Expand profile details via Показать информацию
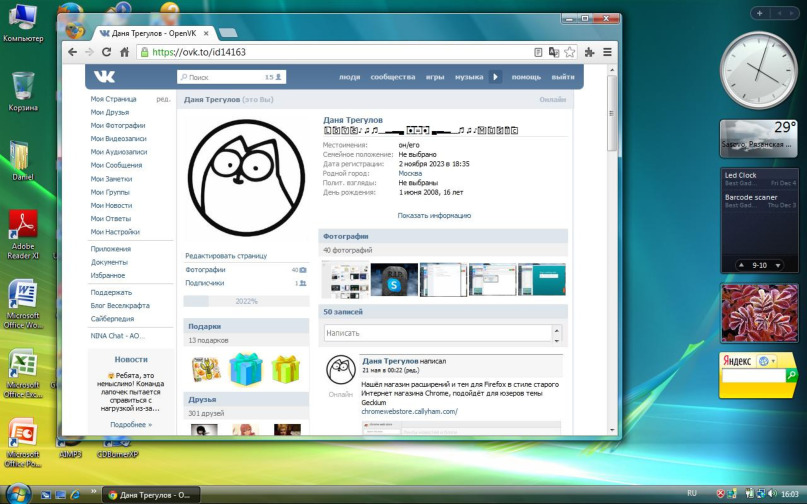The width and height of the screenshot is (807, 504). coord(434,215)
